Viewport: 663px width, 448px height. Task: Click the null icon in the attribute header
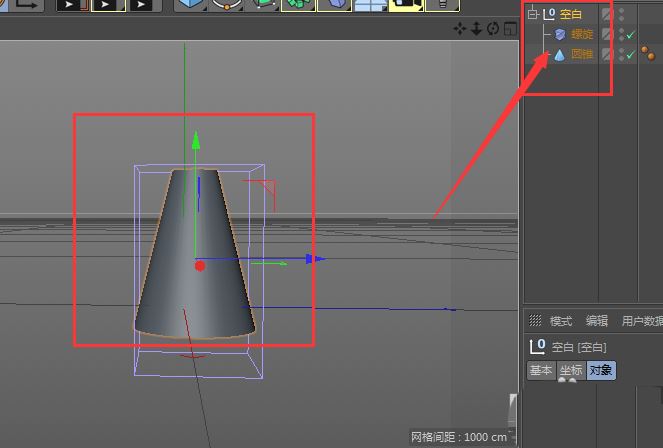pos(537,347)
